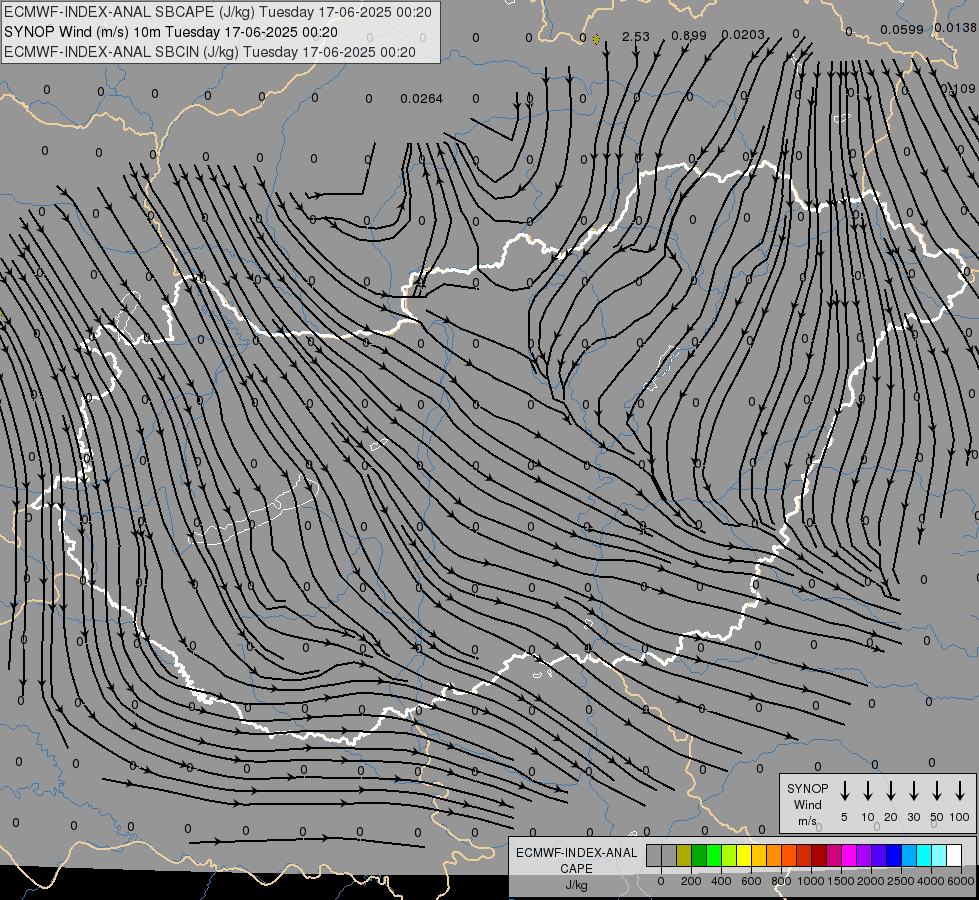979x900 pixels.
Task: Pick the pure blue CAPE swatch before 2500
Action: tap(893, 855)
